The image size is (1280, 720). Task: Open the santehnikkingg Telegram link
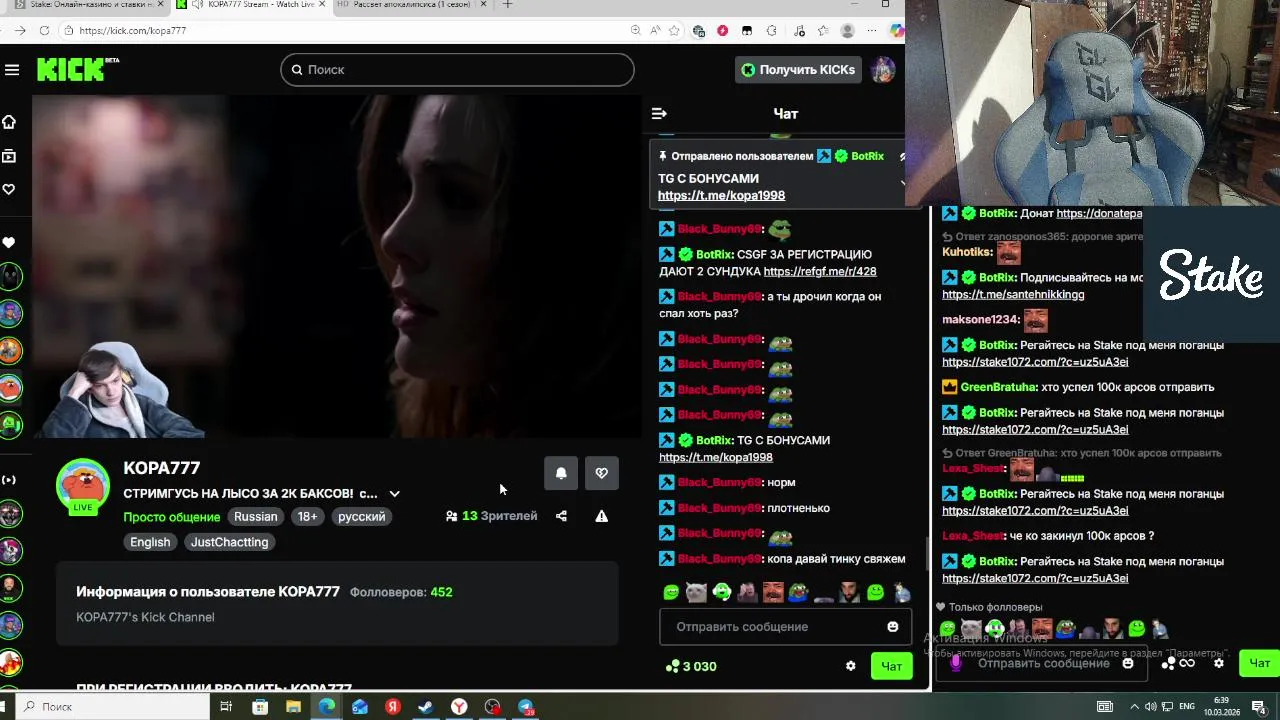coord(1013,295)
